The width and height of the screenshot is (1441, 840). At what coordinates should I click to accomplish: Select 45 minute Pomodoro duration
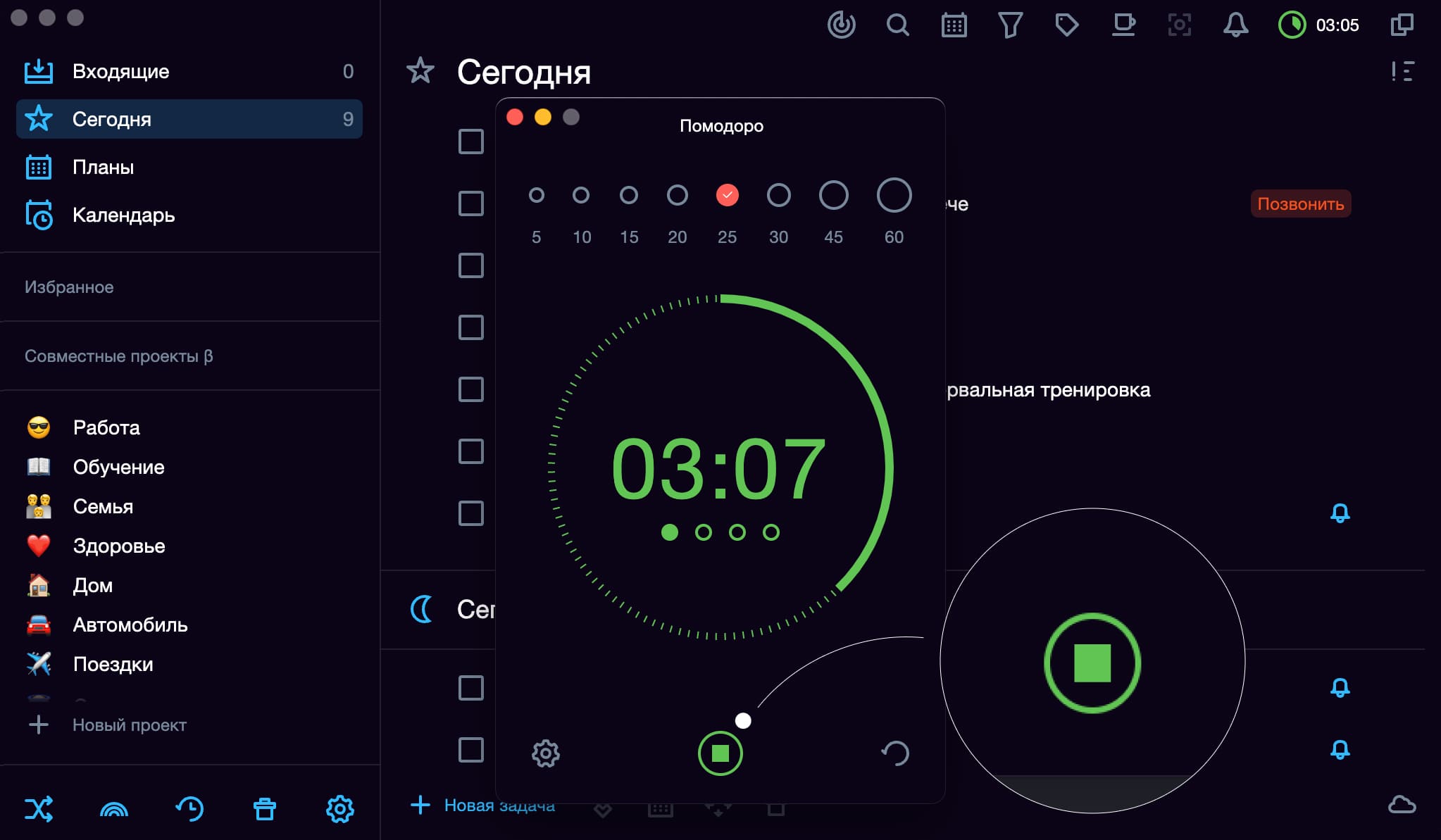point(834,195)
